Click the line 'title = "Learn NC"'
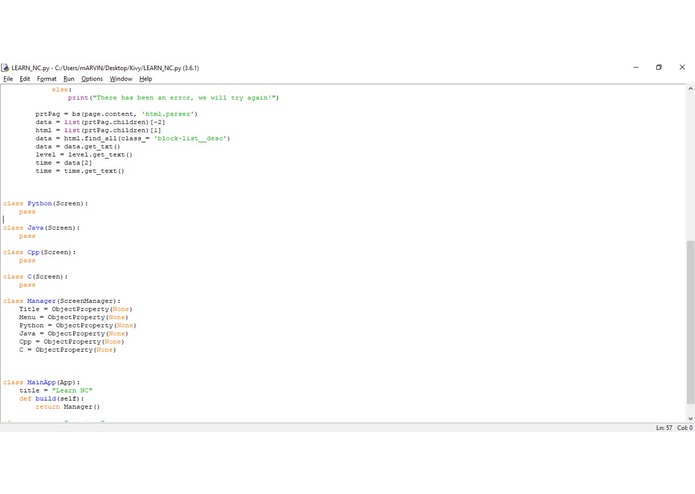The image size is (695, 494). [56, 390]
